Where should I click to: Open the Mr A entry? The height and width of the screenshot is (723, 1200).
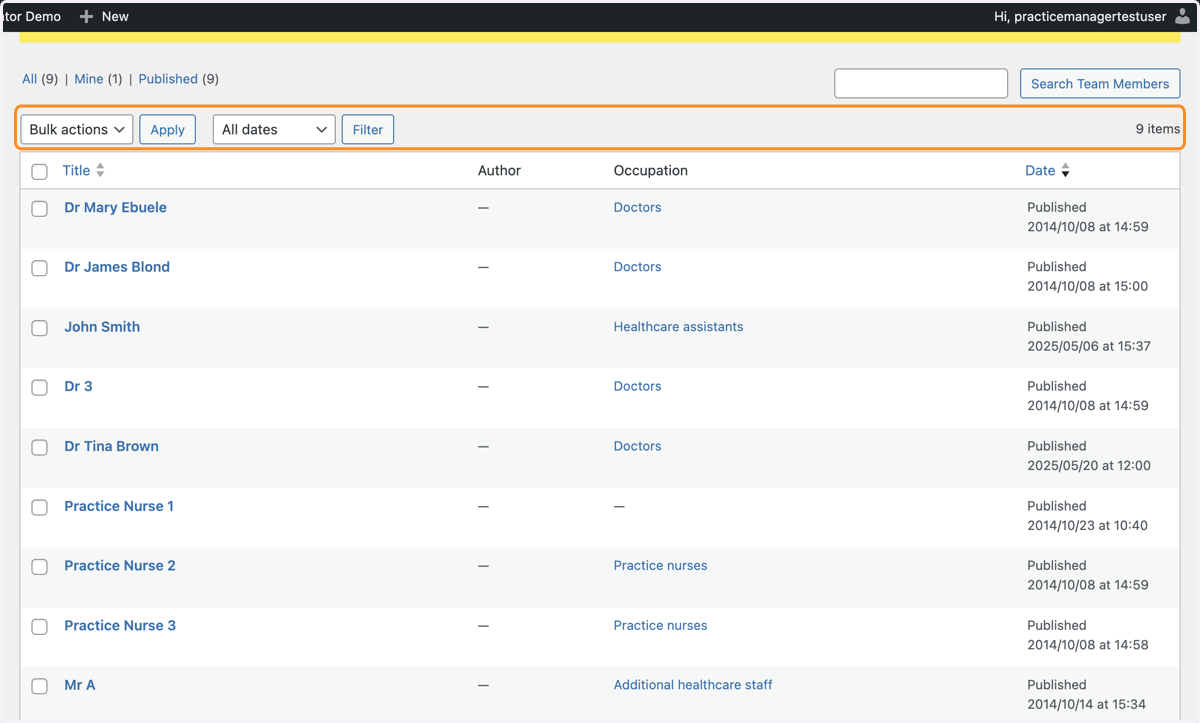(80, 685)
